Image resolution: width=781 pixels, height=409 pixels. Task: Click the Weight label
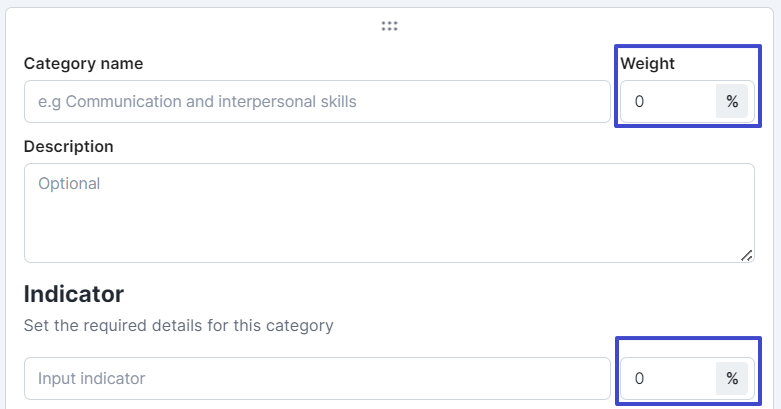[648, 63]
